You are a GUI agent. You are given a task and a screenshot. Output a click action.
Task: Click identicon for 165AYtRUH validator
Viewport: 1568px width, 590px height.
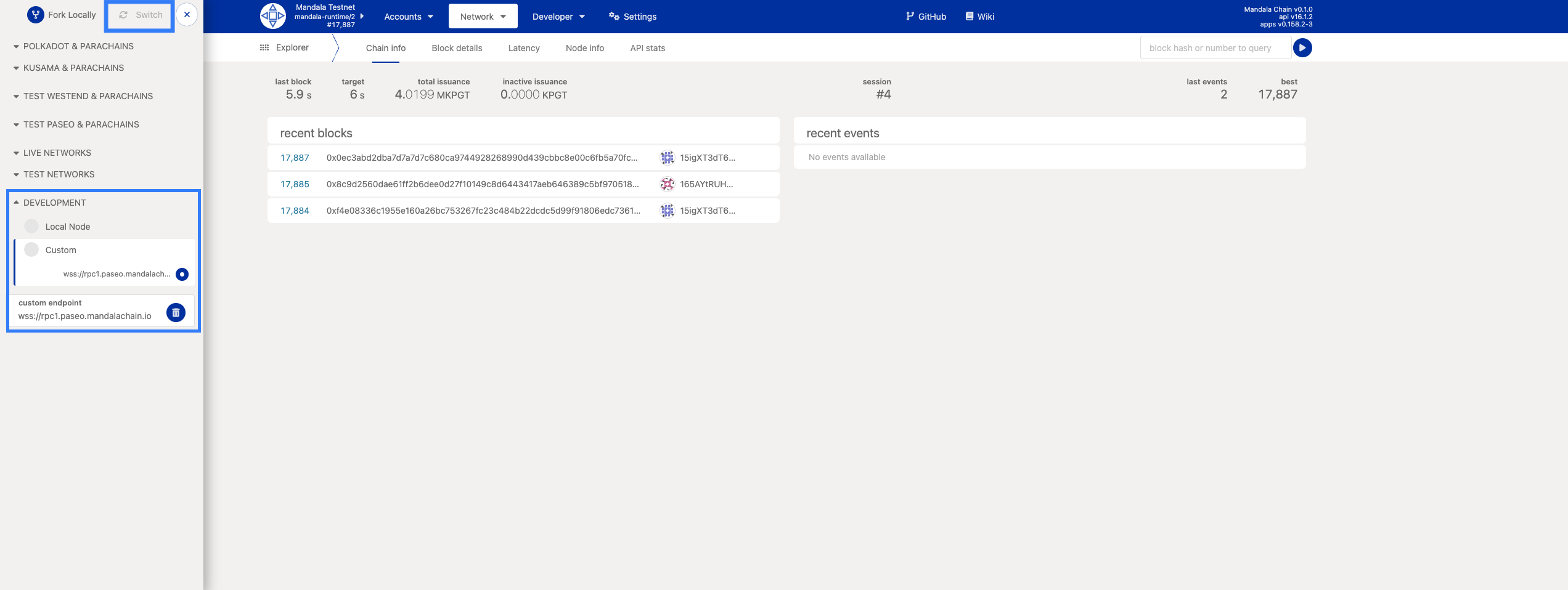pyautogui.click(x=668, y=184)
